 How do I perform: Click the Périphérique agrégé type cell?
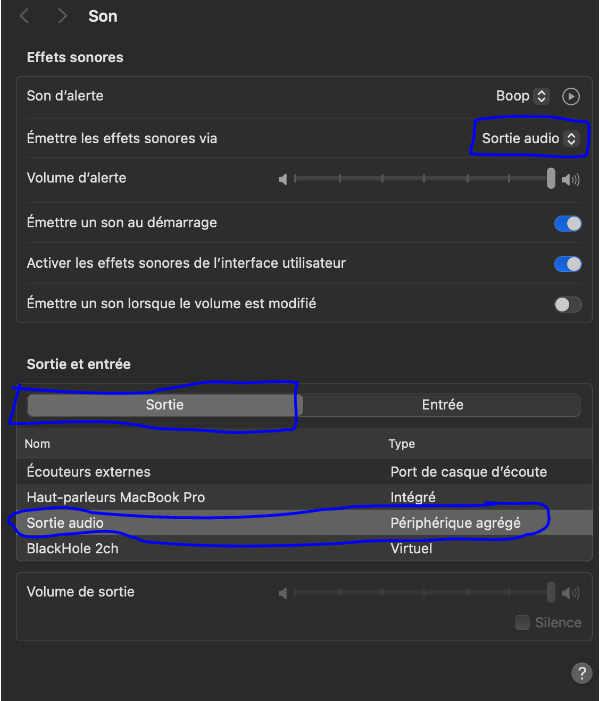click(x=455, y=523)
